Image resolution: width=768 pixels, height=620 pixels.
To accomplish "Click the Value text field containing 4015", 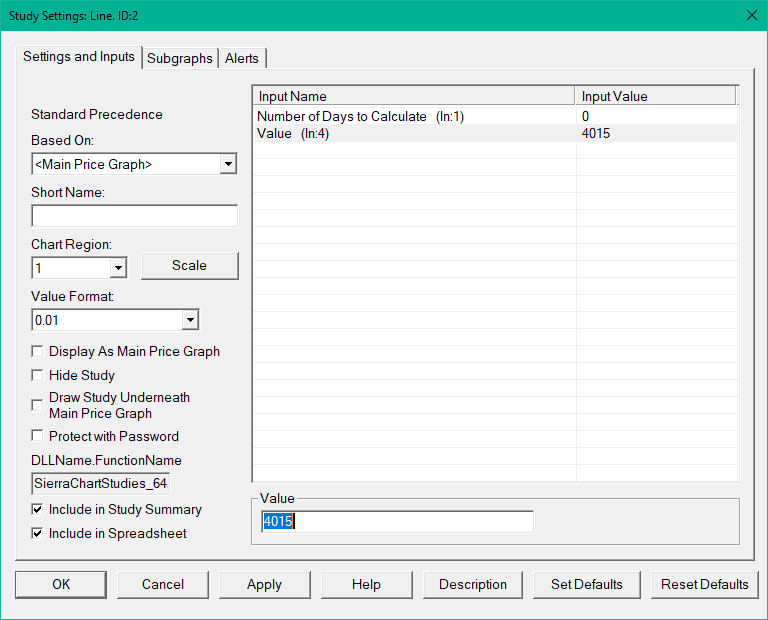I will pyautogui.click(x=398, y=522).
